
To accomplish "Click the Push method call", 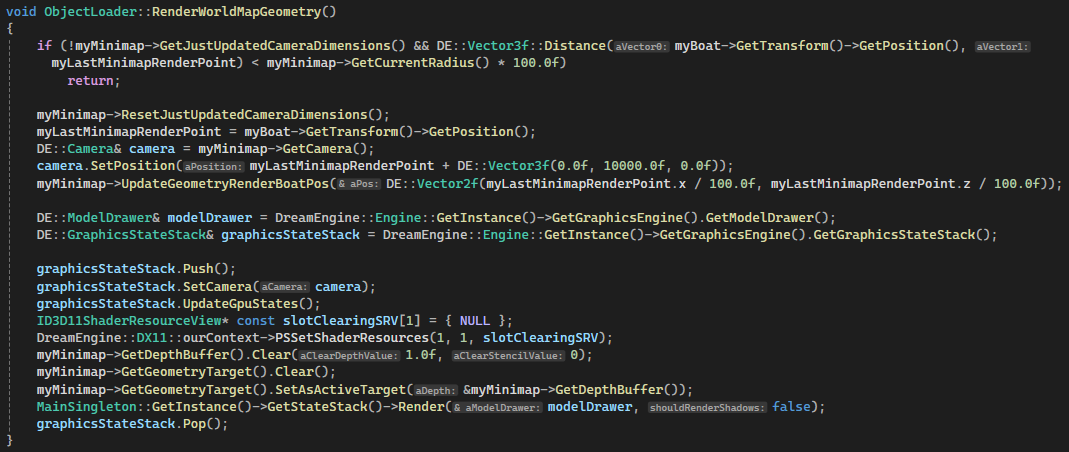I will coord(198,269).
